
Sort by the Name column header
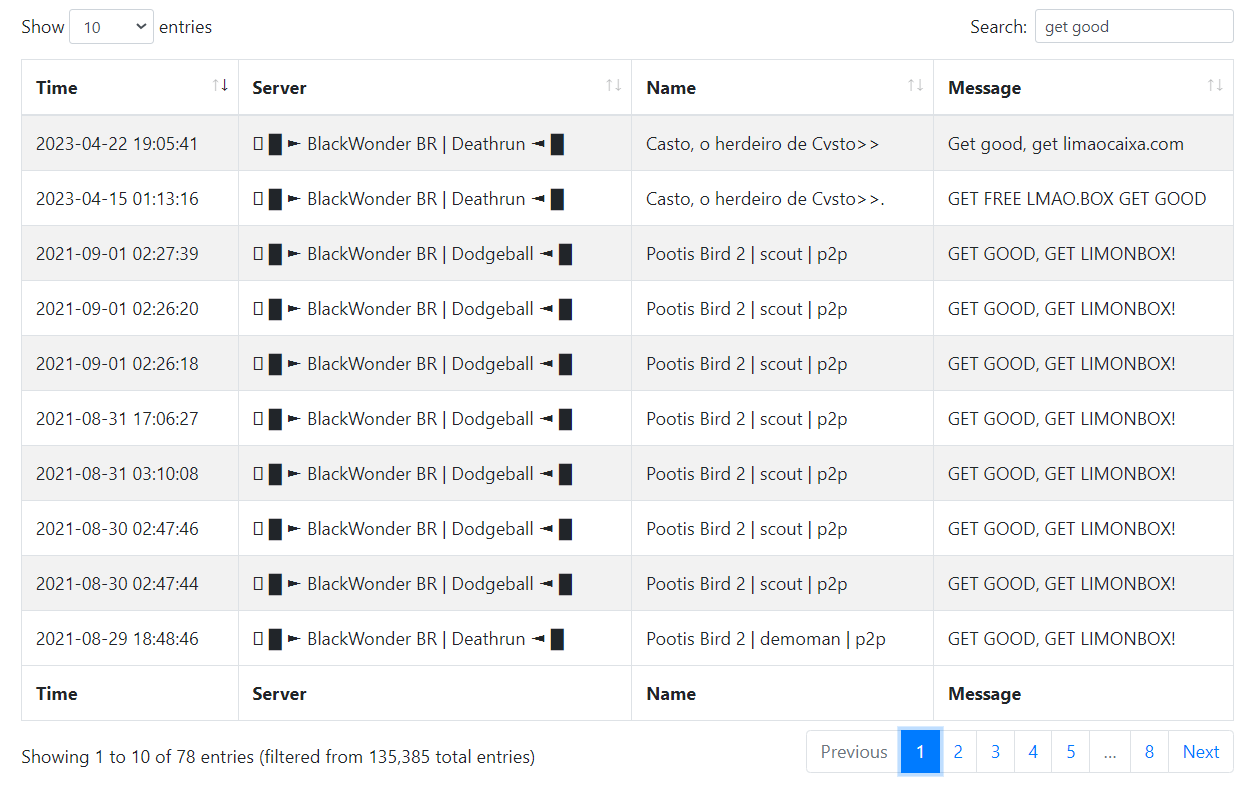[783, 87]
